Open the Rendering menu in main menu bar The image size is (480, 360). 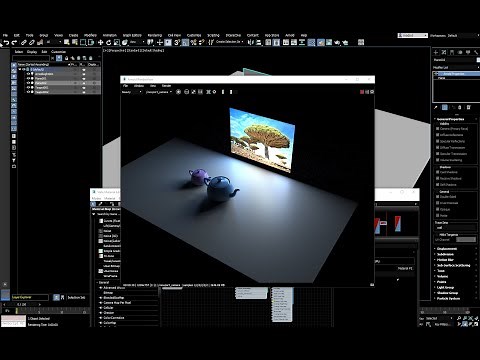click(155, 35)
